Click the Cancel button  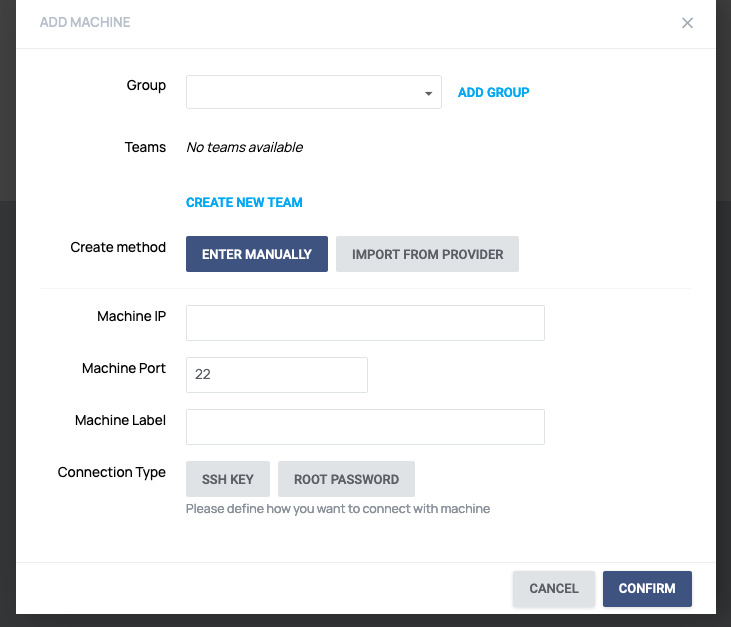click(554, 589)
